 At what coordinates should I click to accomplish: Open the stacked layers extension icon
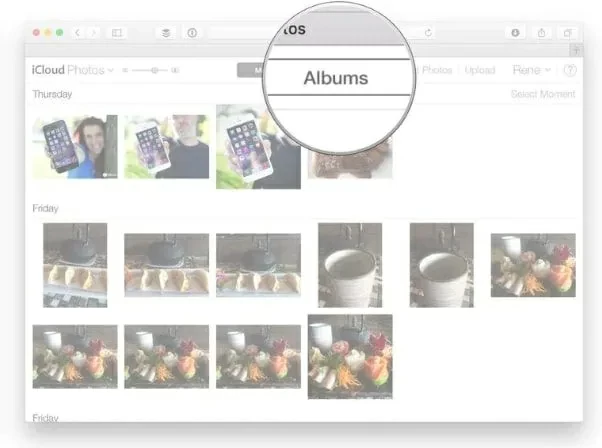(166, 33)
